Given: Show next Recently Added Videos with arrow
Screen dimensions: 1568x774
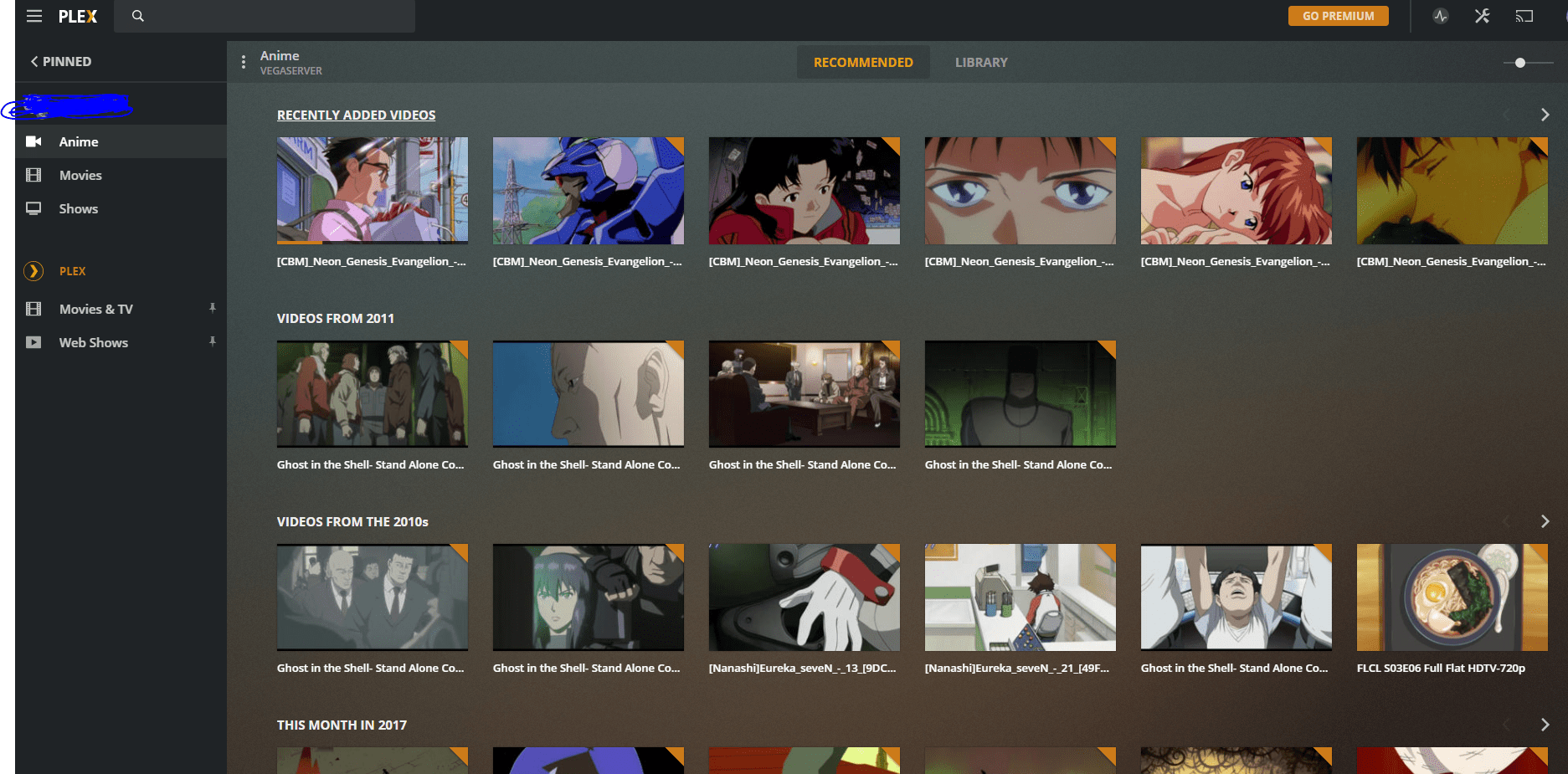Looking at the screenshot, I should [x=1545, y=115].
